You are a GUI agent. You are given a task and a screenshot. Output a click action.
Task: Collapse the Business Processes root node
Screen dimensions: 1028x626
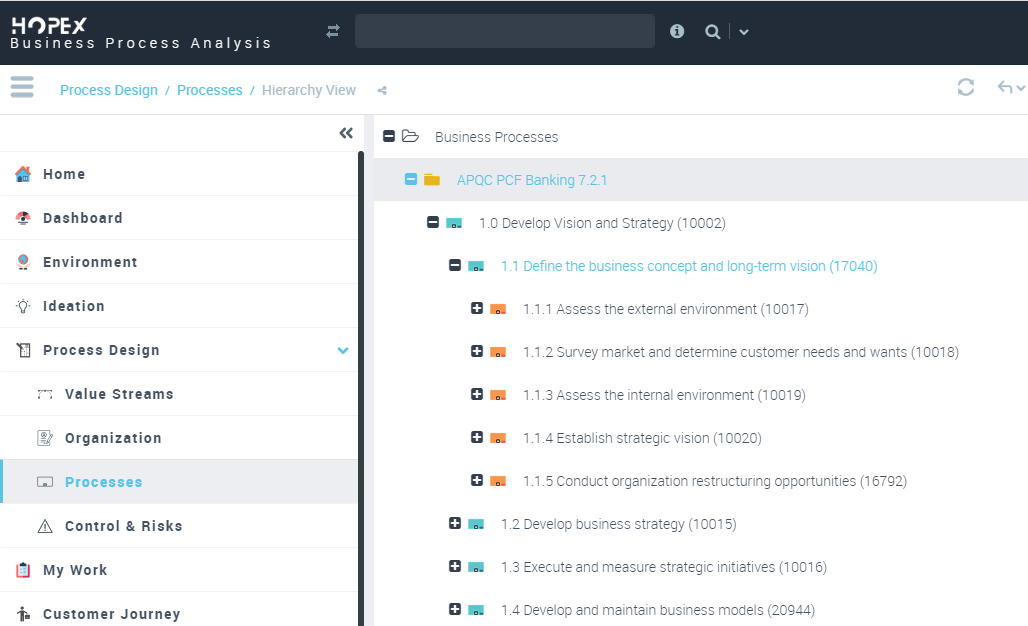point(389,136)
